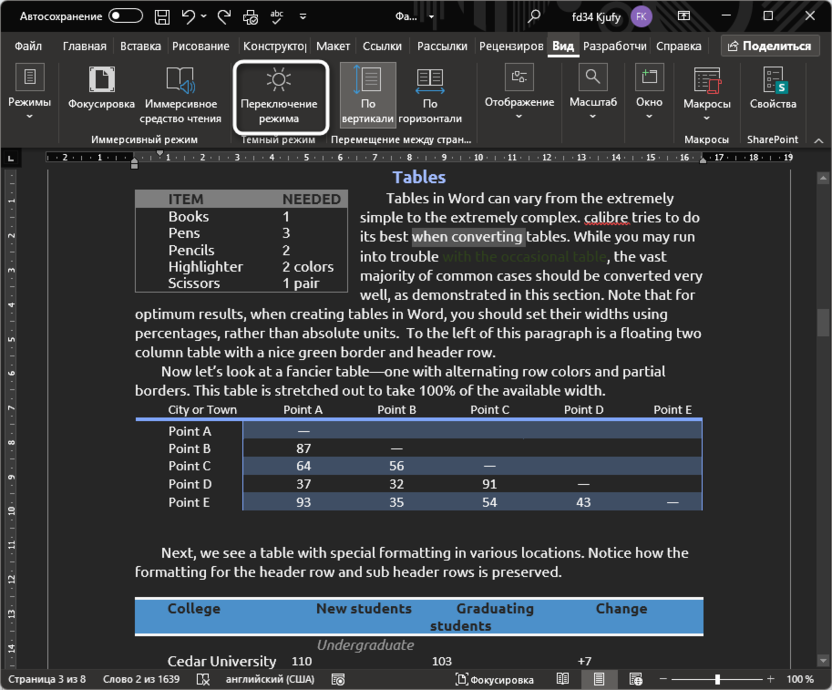
Task: Click the tab selector at ruler corner
Action: point(11,158)
